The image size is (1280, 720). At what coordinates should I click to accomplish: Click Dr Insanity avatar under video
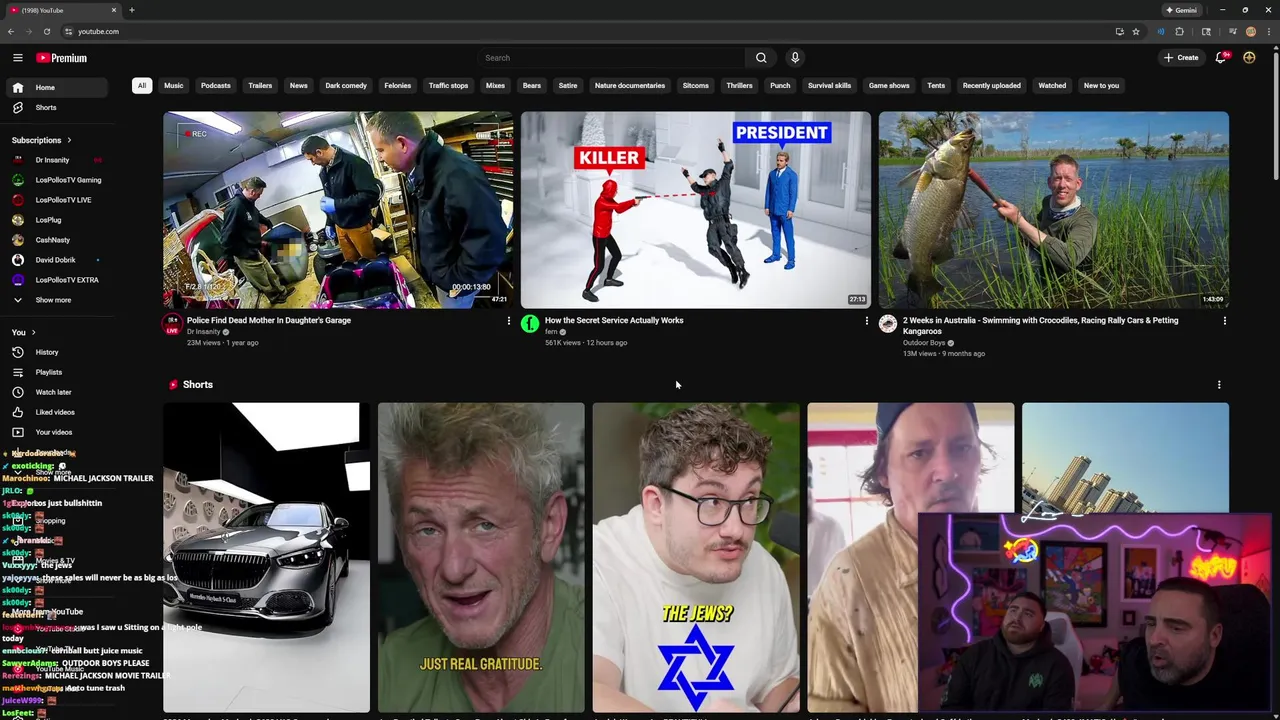click(x=172, y=323)
